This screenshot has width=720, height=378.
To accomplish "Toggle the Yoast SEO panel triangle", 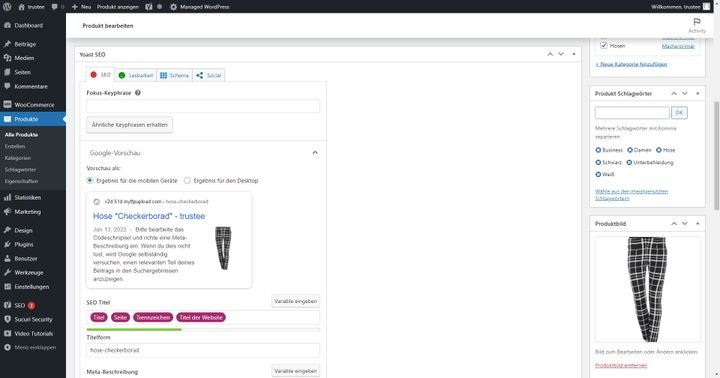I will point(574,54).
